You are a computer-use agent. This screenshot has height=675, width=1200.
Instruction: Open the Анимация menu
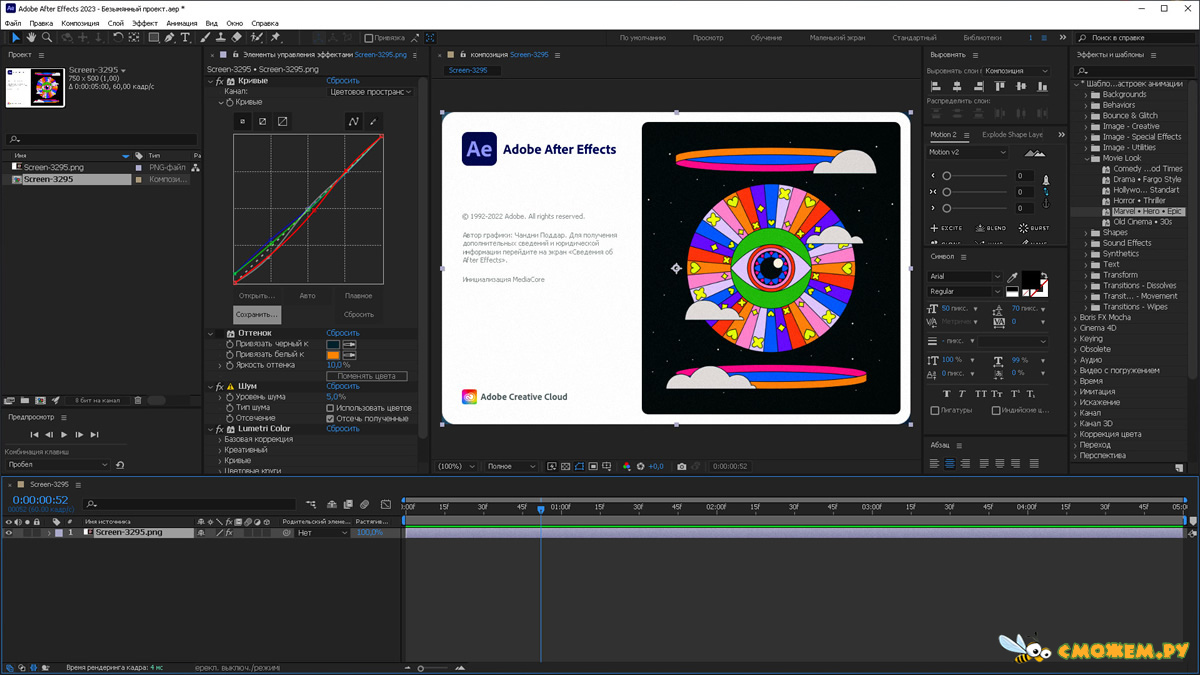point(182,23)
